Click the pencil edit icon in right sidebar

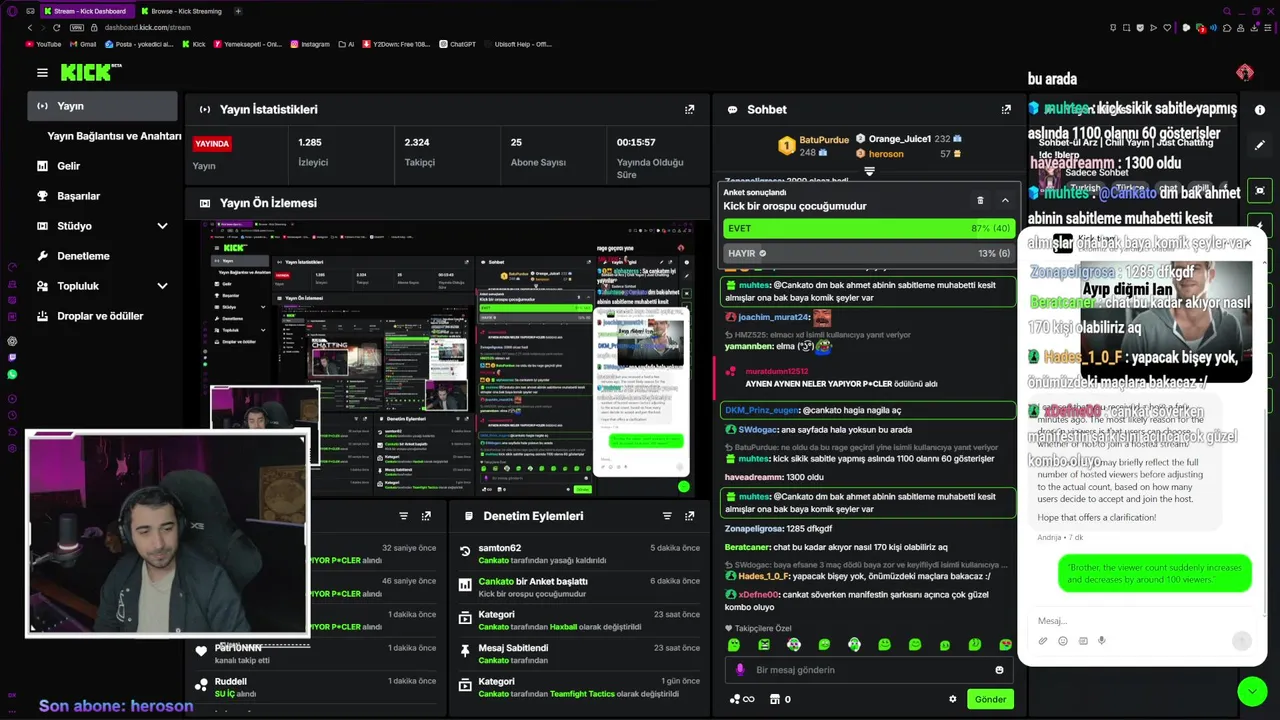tap(1260, 145)
